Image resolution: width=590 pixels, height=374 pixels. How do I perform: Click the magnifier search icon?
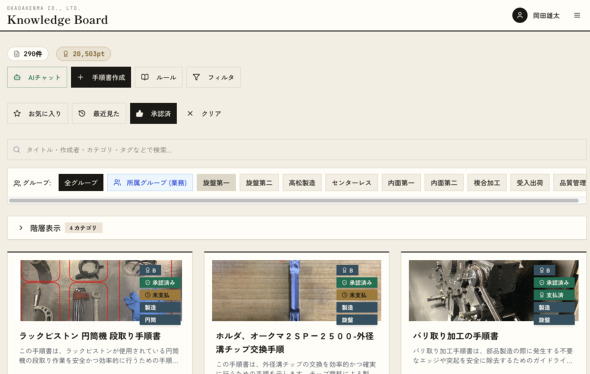(x=17, y=150)
